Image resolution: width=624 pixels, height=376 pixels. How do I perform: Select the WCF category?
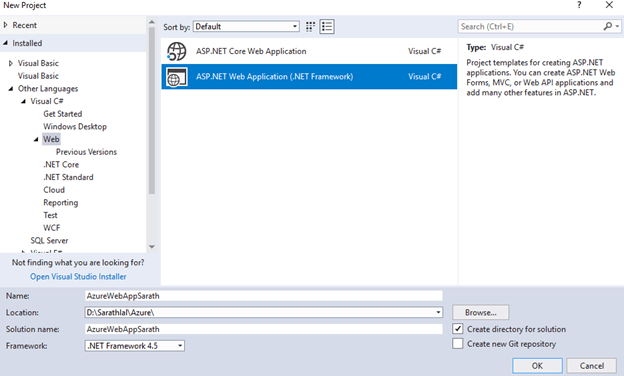52,228
